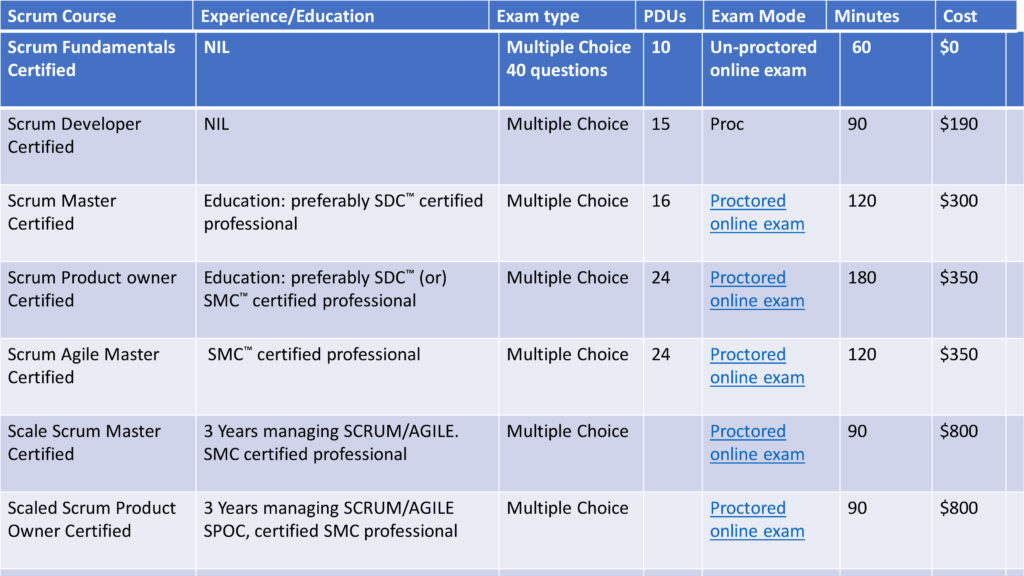Open Proctored online exam link for Scrum Product owner
The height and width of the screenshot is (576, 1024).
click(x=757, y=289)
